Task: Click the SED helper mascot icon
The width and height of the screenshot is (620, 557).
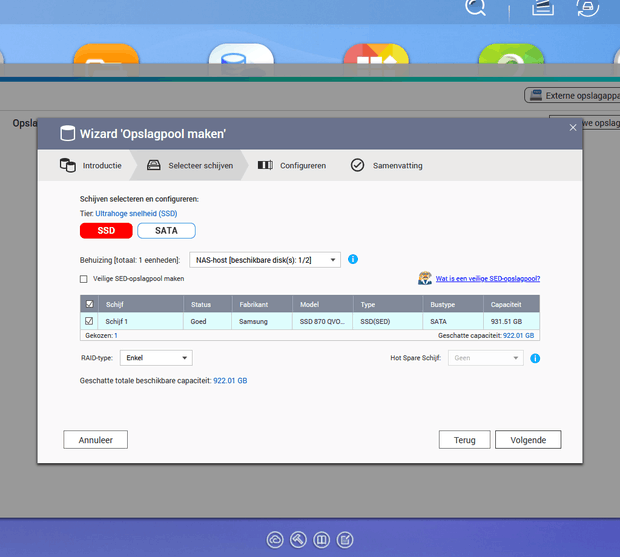Action: pyautogui.click(x=425, y=278)
